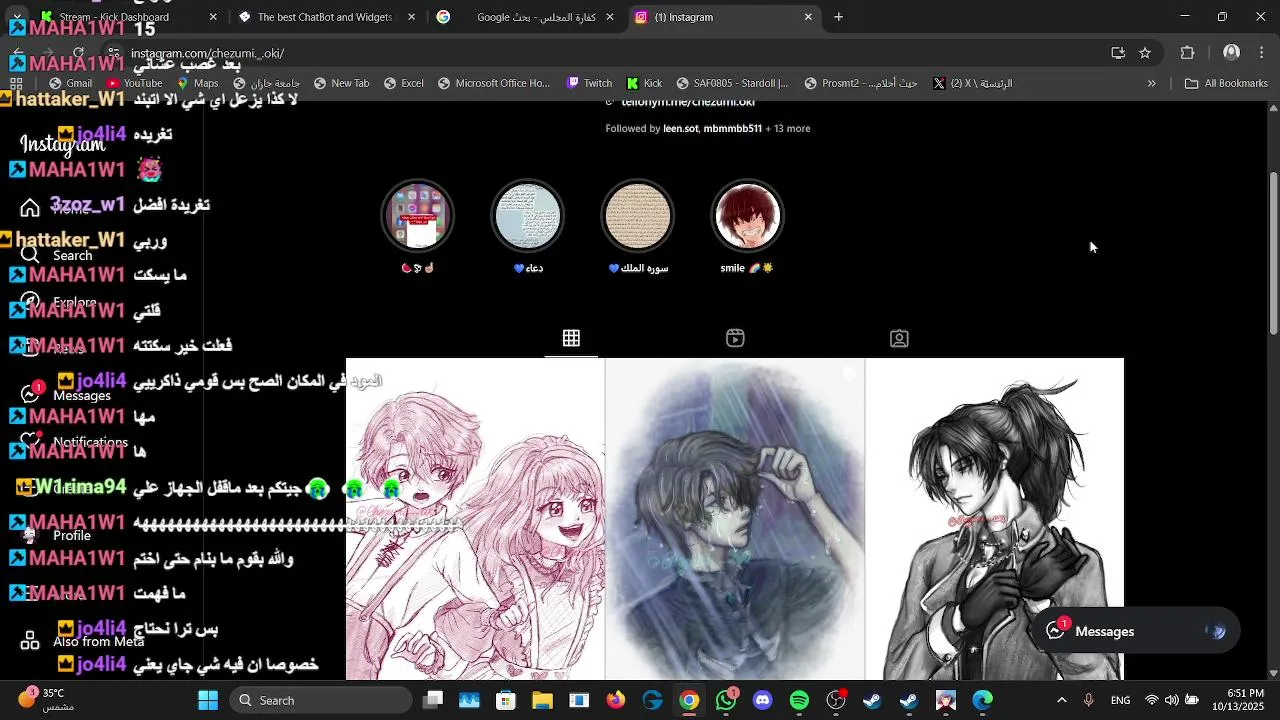Open Instagram Search from the sidebar
Viewport: 1280px width, 720px height.
[x=56, y=255]
